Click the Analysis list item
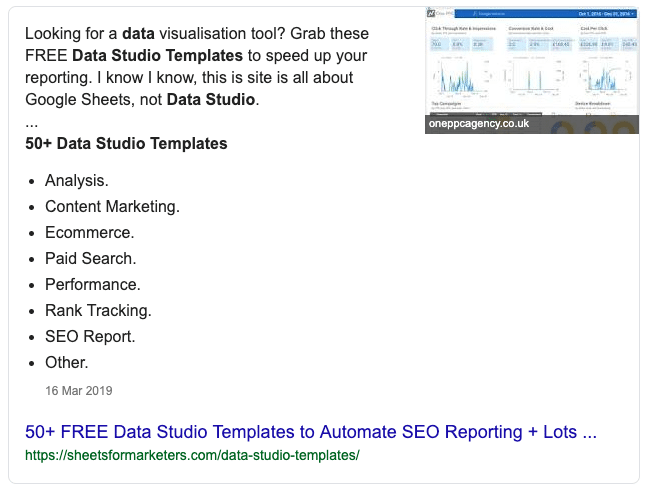The image size is (648, 489). [77, 181]
